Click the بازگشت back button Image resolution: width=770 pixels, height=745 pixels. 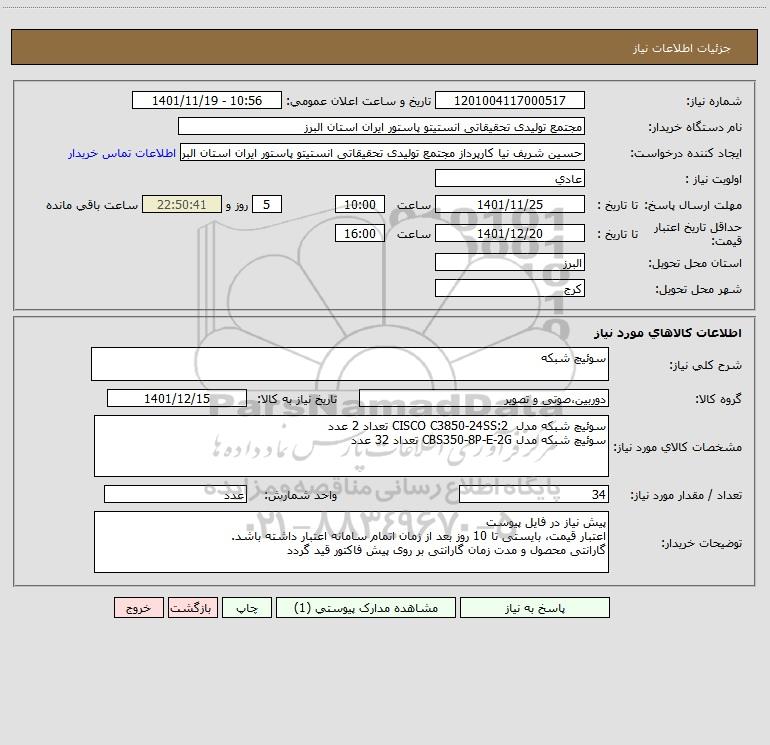[192, 608]
